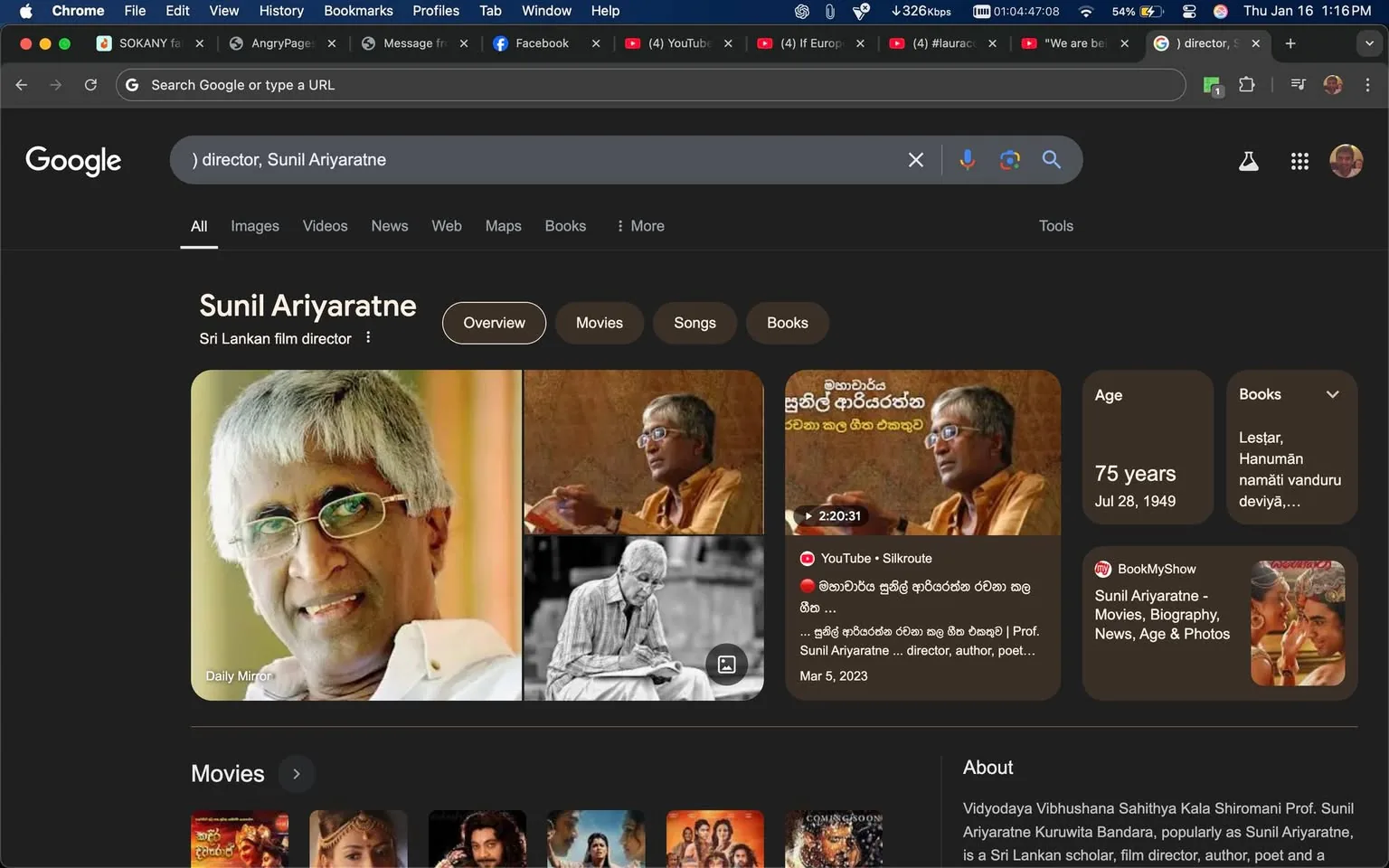1389x868 pixels.
Task: Open the Bookmarks menu
Action: (x=358, y=11)
